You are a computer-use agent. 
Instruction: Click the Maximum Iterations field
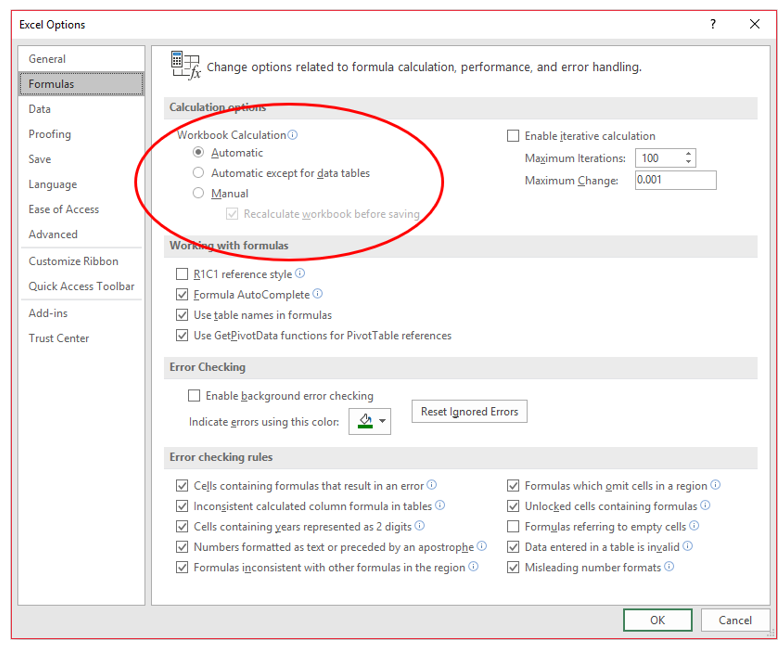tap(659, 158)
